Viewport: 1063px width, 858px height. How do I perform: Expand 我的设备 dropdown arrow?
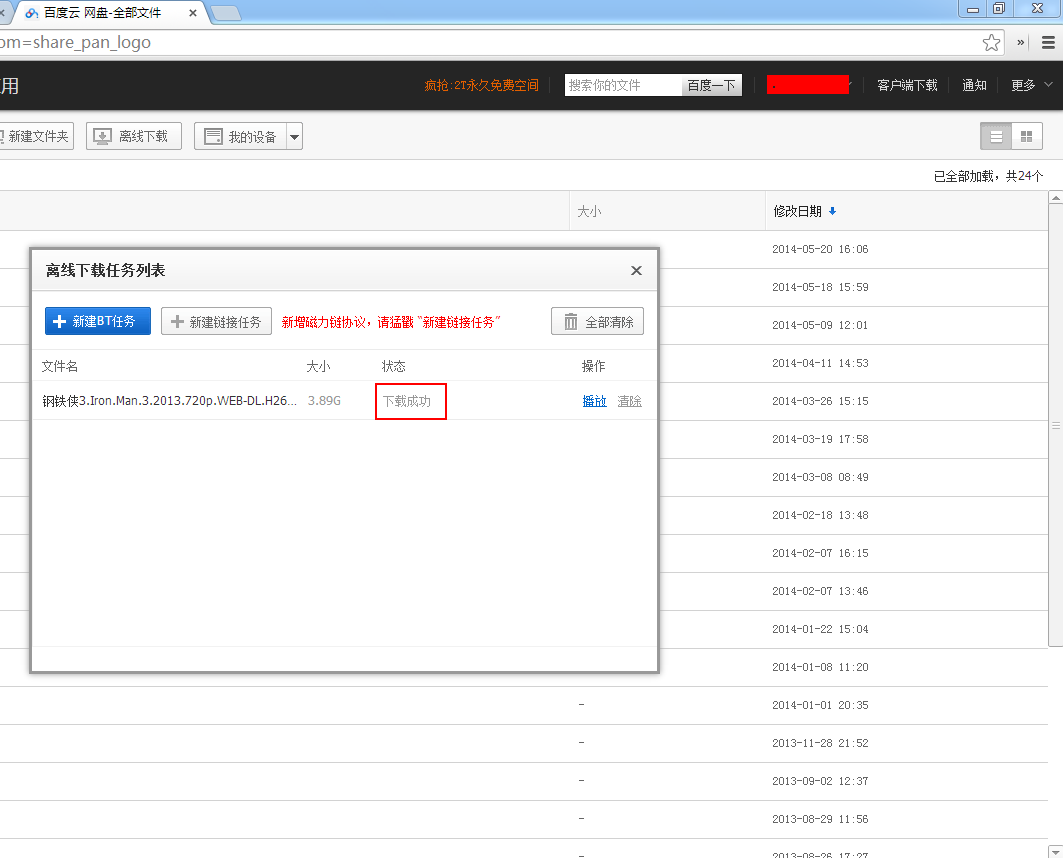pyautogui.click(x=294, y=137)
